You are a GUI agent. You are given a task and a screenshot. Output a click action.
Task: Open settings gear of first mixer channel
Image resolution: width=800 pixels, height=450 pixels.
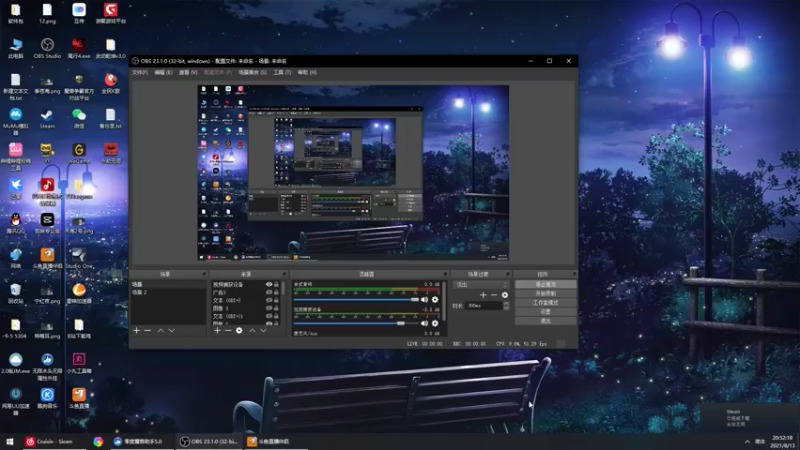435,299
